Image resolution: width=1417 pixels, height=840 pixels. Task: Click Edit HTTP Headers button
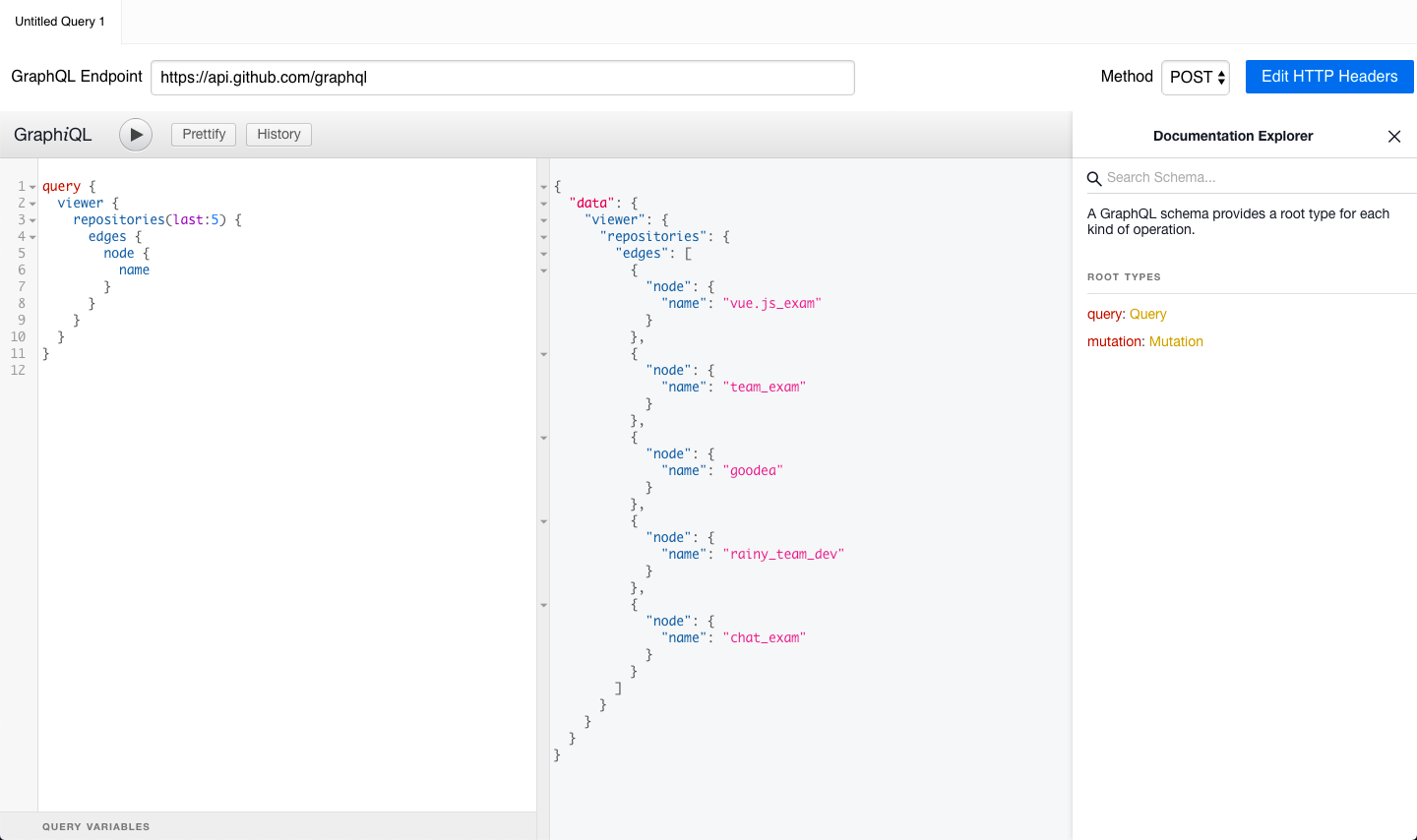1329,77
